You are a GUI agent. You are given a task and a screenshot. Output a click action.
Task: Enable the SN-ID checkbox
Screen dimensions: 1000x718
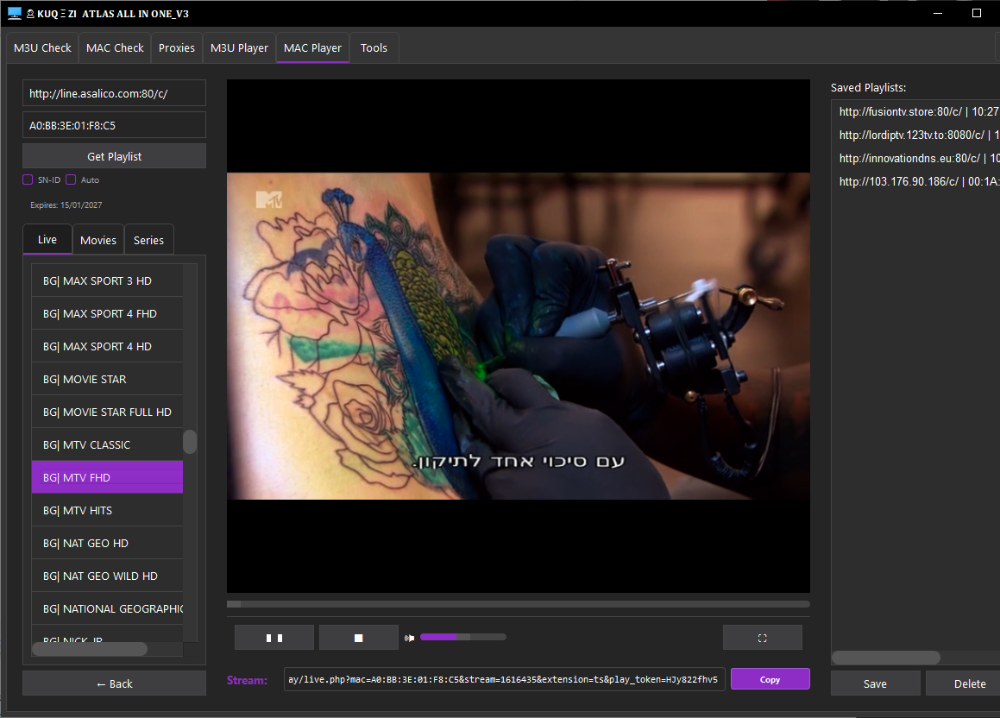(27, 180)
